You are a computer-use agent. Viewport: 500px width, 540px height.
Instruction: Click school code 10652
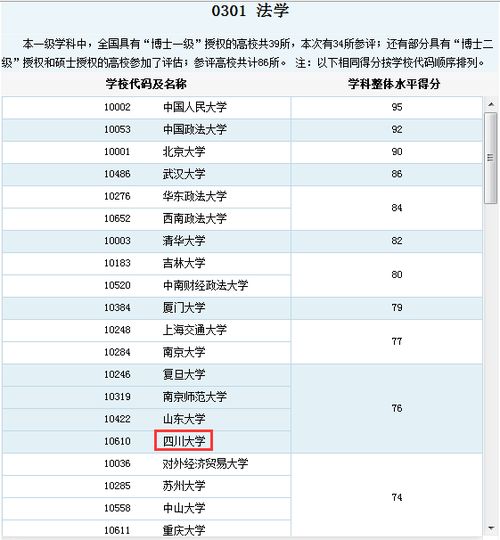[x=117, y=218]
